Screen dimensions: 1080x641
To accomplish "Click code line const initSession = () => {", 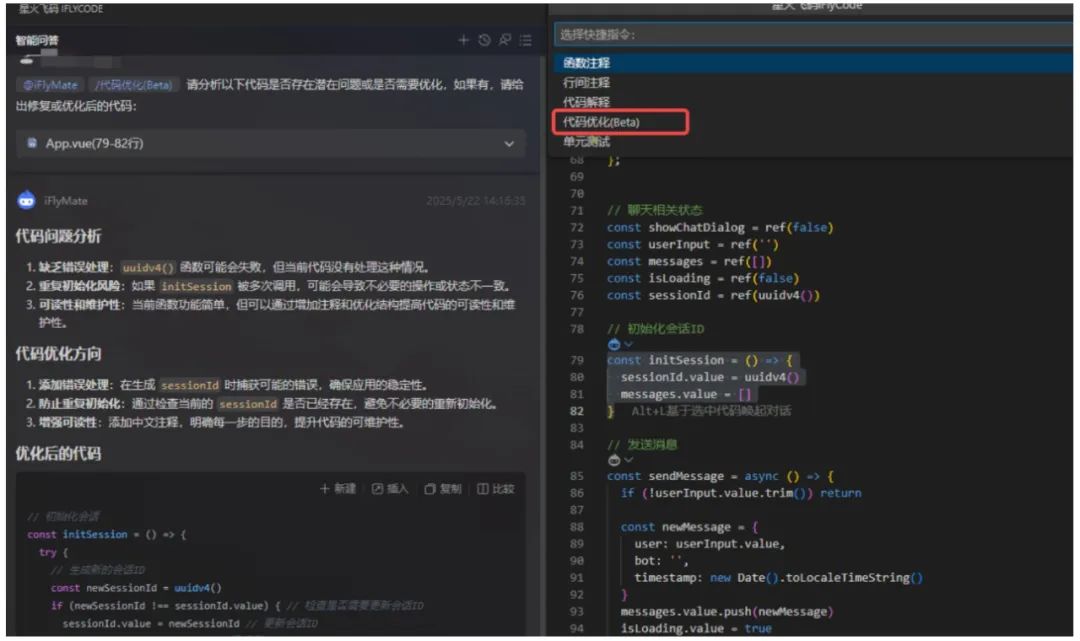I will point(699,360).
